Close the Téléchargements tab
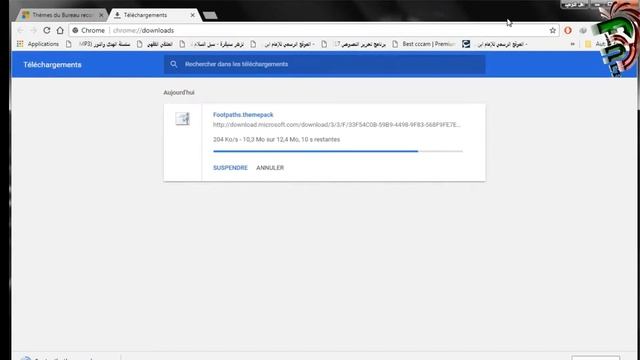The width and height of the screenshot is (640, 360). pyautogui.click(x=193, y=15)
